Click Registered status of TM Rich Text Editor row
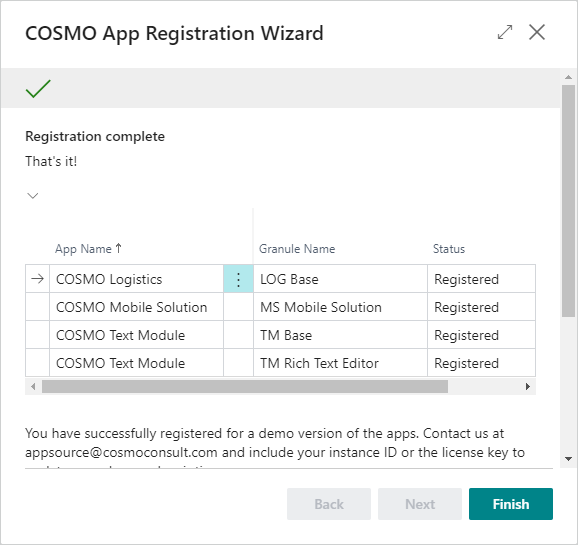Screen dimensions: 578x545 tap(481, 363)
